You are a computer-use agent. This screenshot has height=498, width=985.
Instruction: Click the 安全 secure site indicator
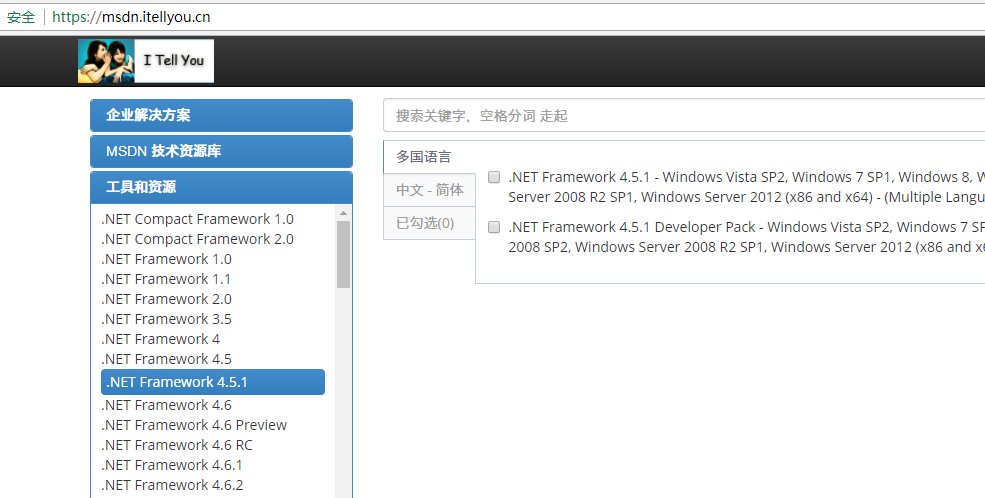click(x=21, y=17)
